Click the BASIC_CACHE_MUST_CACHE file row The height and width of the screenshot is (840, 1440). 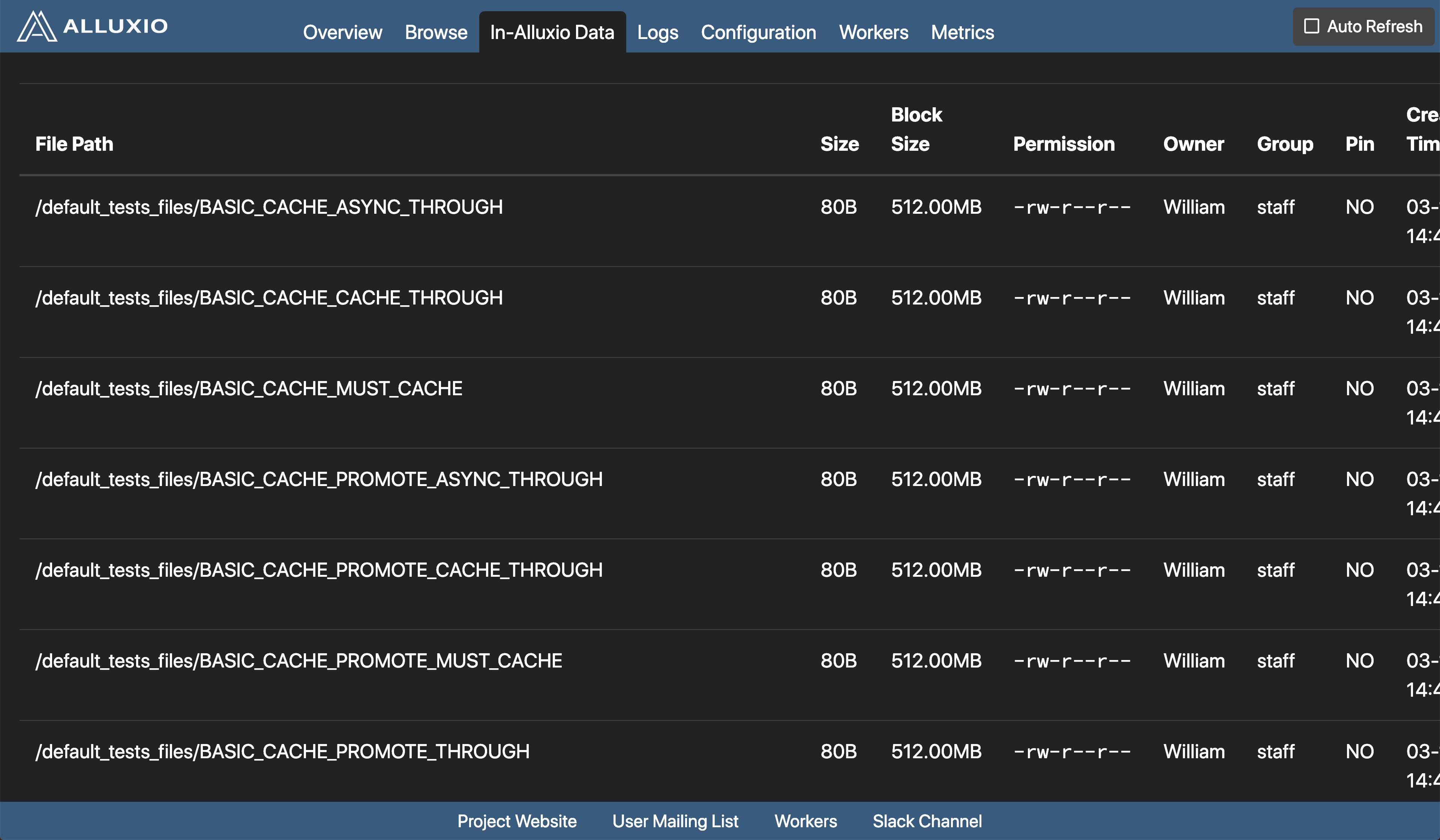point(249,388)
